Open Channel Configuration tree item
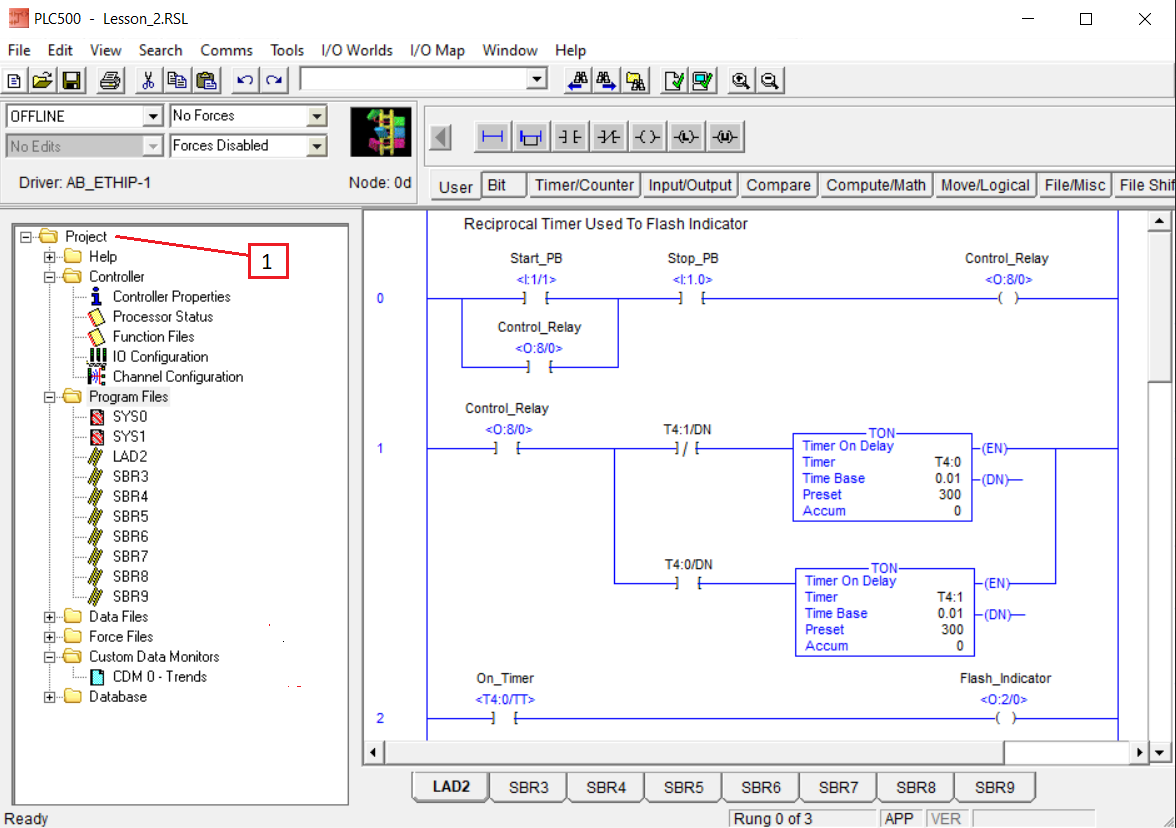Screen dimensions: 1176x828 178,376
